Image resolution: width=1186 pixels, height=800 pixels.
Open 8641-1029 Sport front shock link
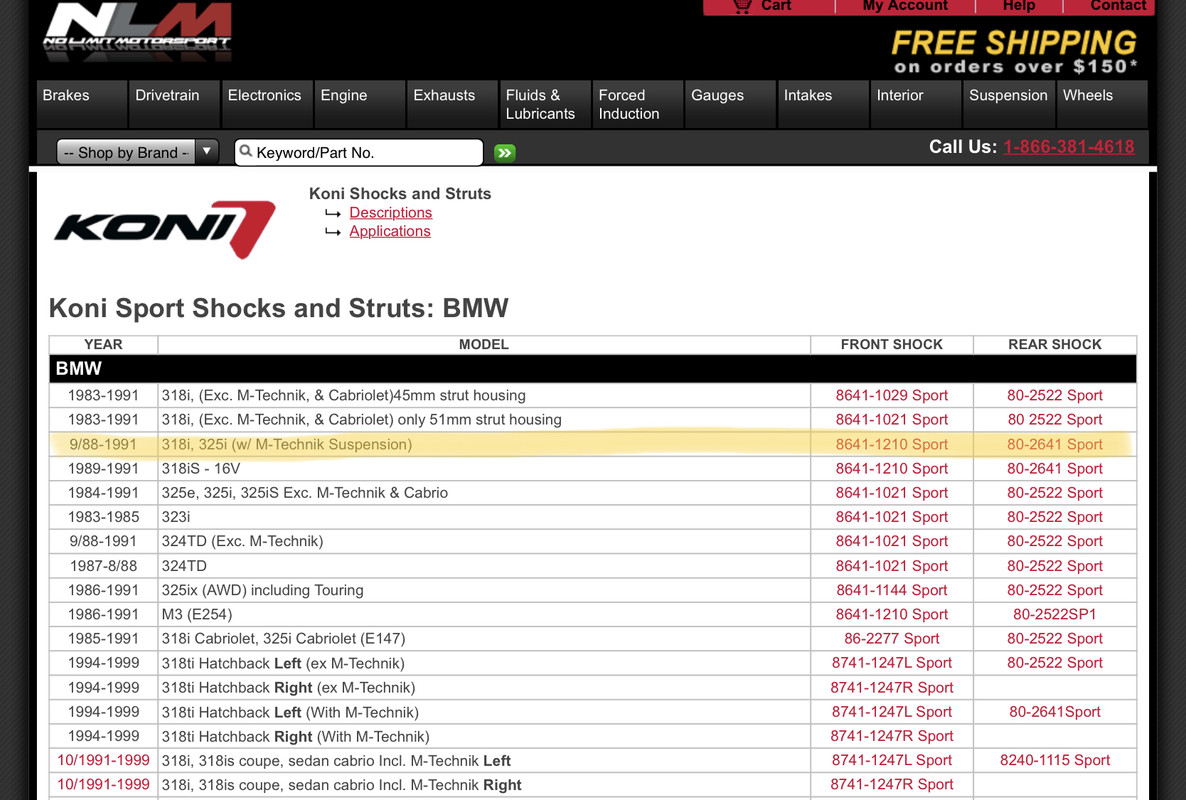[x=891, y=395]
